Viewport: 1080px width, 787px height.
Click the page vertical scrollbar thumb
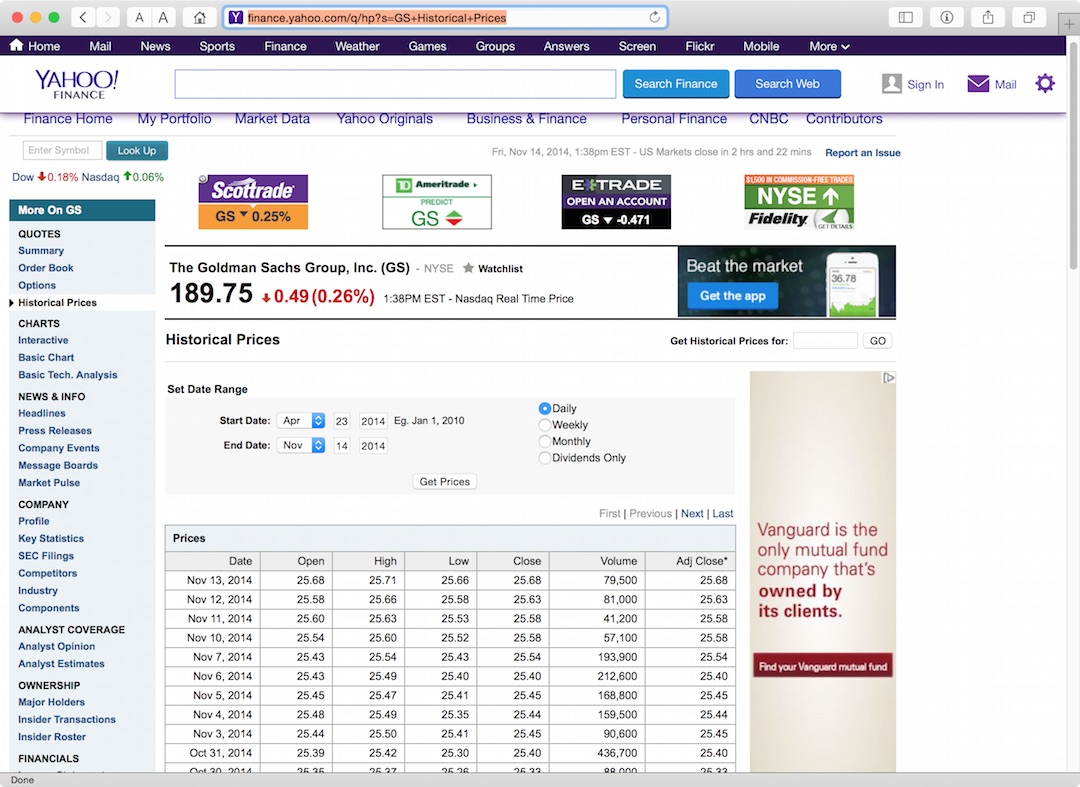coord(1074,155)
